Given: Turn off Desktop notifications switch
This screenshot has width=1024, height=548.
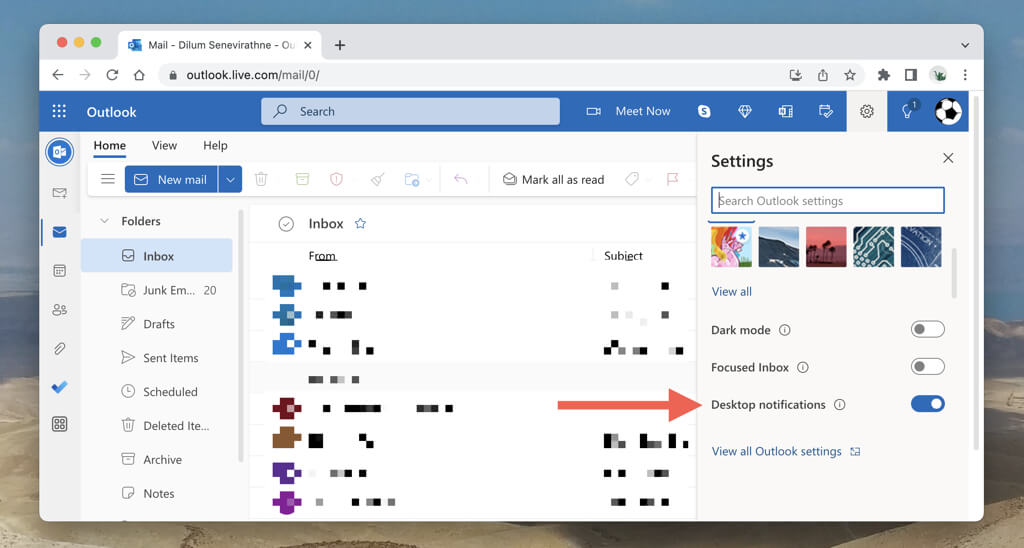Looking at the screenshot, I should (x=927, y=404).
